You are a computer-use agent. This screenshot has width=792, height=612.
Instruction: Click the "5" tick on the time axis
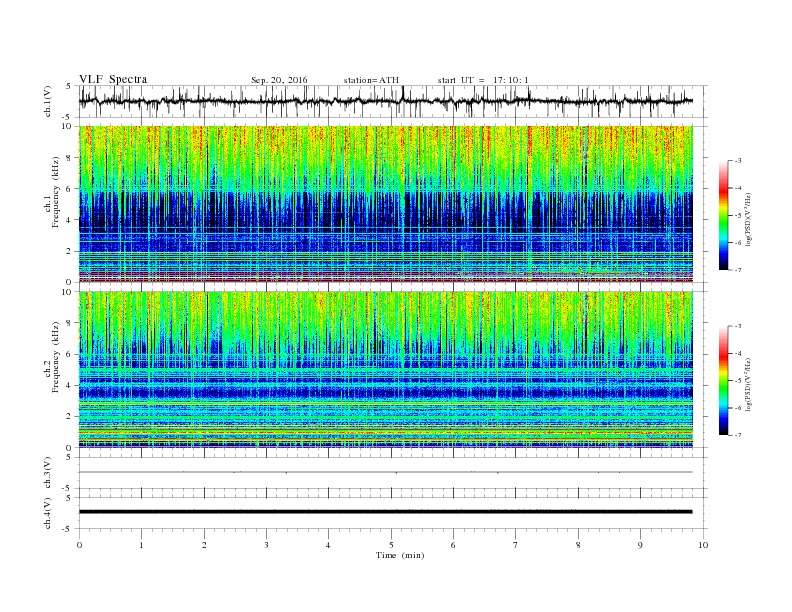pyautogui.click(x=391, y=545)
